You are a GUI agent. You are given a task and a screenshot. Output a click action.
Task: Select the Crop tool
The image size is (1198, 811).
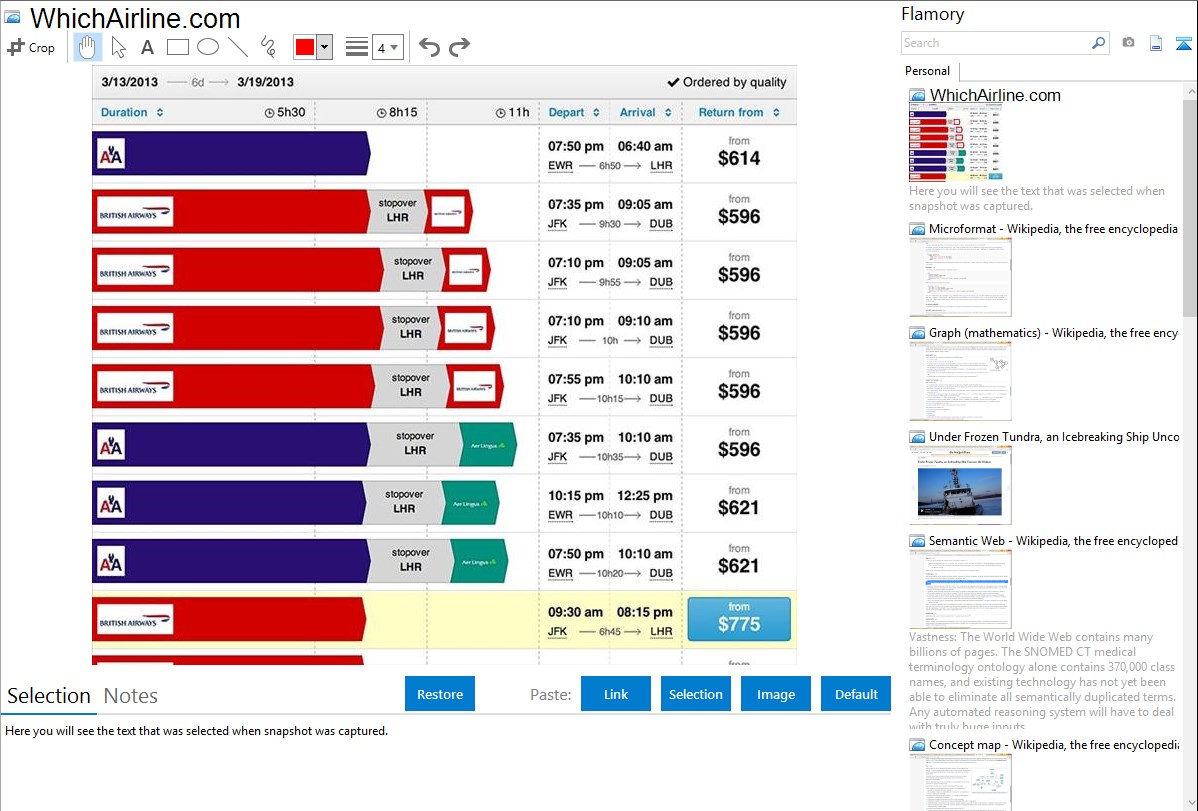tap(31, 47)
